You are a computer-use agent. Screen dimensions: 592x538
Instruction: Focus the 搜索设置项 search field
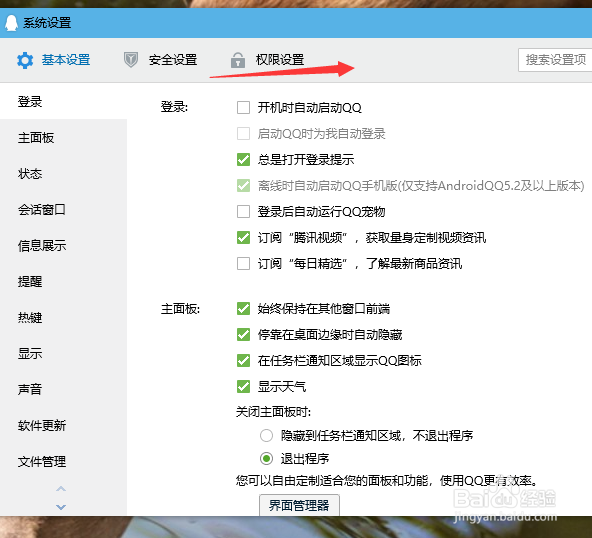[555, 60]
